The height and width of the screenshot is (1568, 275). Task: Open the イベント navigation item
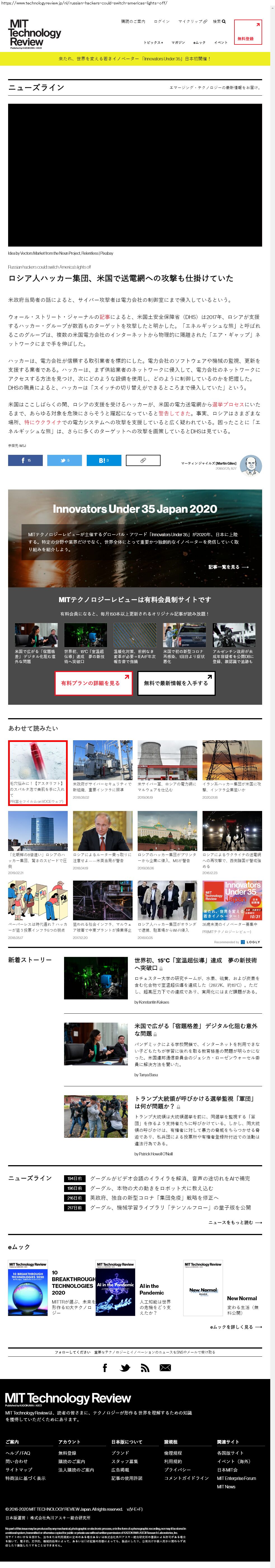(x=221, y=42)
